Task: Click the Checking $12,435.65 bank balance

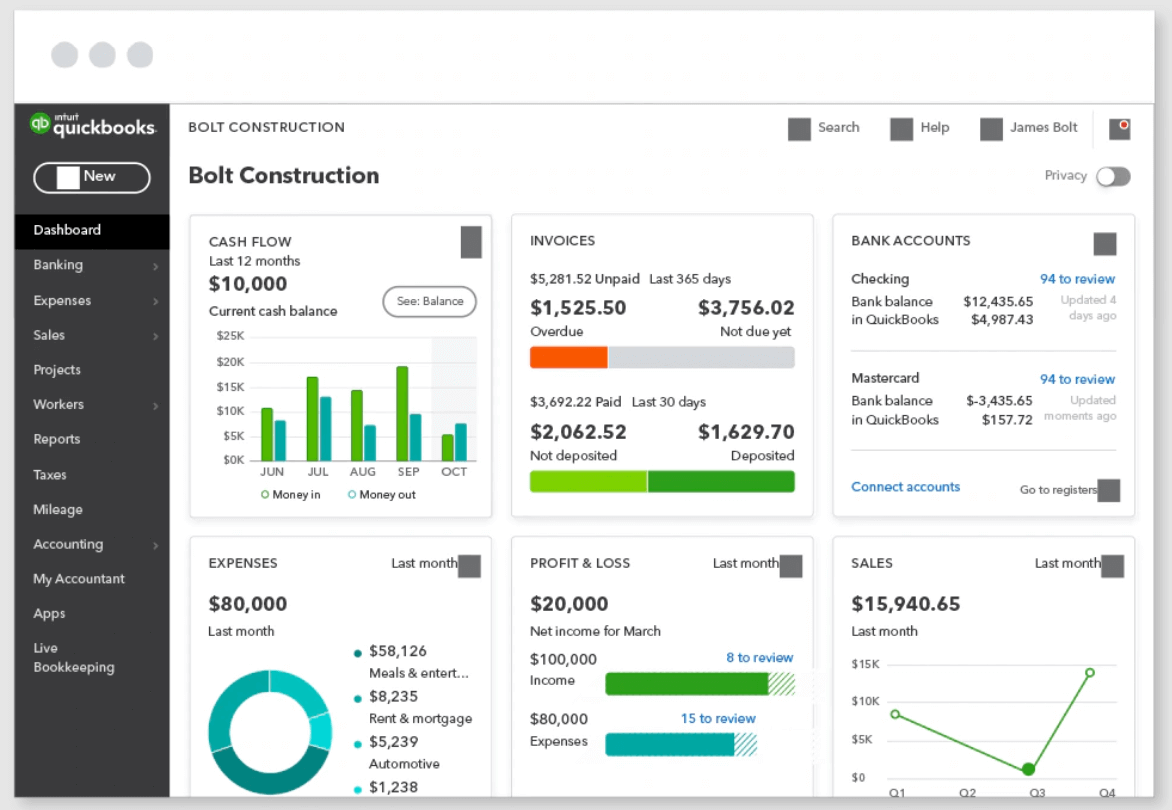Action: click(x=998, y=302)
